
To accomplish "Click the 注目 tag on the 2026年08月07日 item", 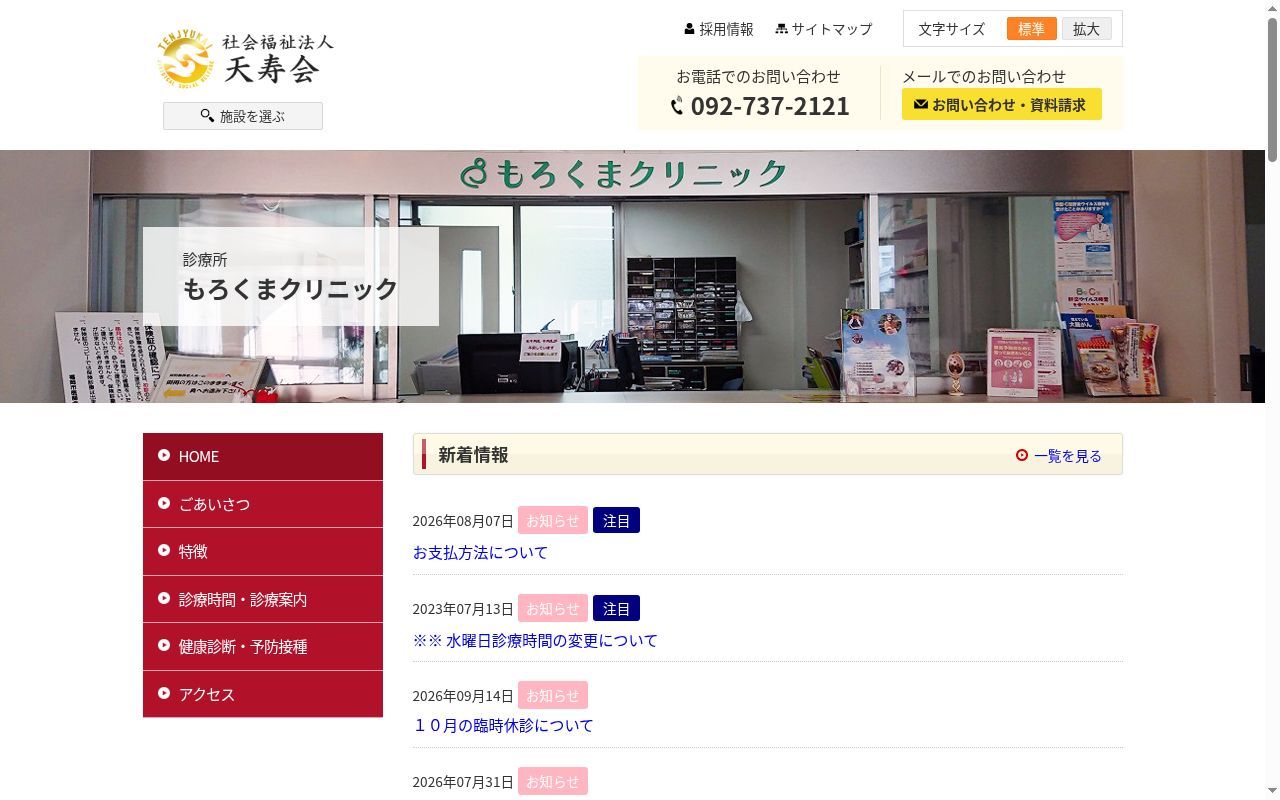I will click(x=616, y=520).
